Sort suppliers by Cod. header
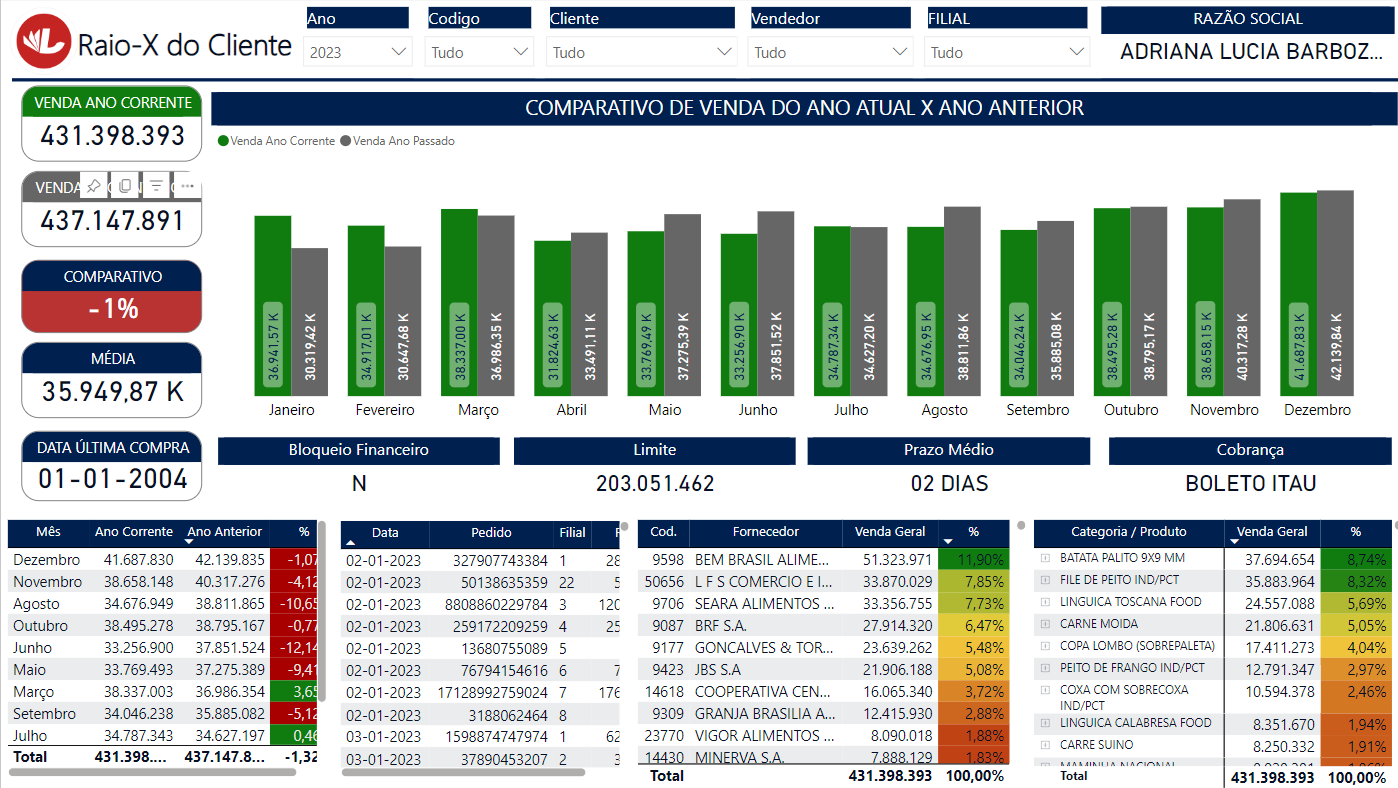1398x788 pixels. pos(664,532)
